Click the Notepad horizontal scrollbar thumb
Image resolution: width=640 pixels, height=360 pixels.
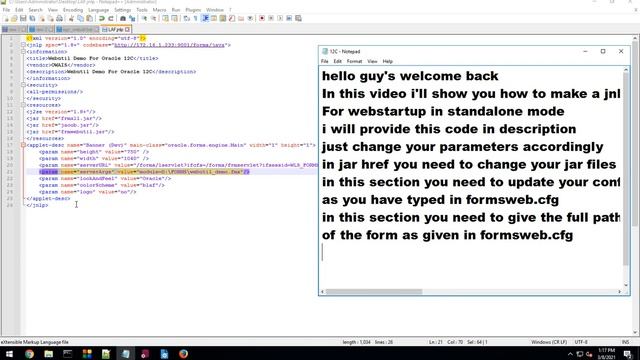pos(374,291)
